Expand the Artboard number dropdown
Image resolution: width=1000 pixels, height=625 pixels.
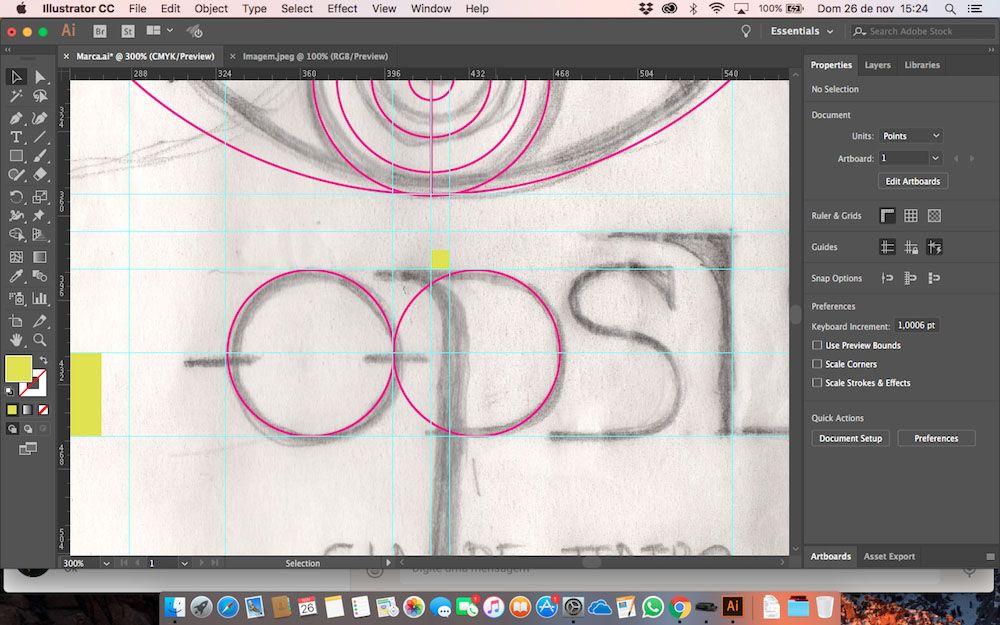tap(935, 158)
